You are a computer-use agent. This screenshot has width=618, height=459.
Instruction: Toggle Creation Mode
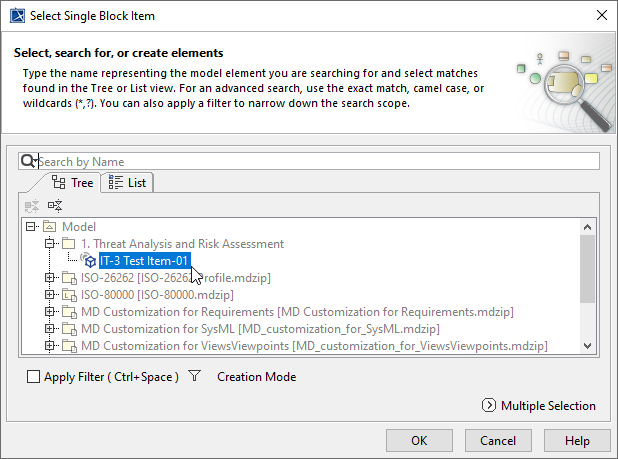click(256, 377)
